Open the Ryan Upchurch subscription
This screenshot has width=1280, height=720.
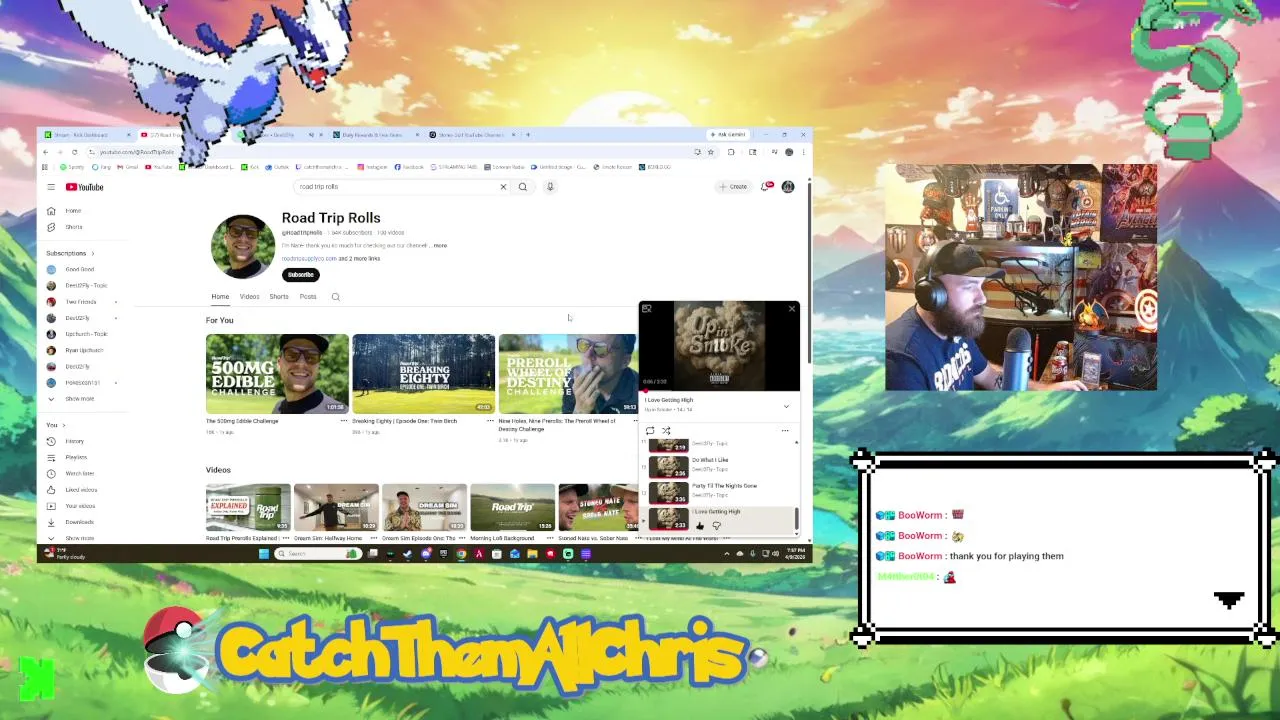click(84, 350)
